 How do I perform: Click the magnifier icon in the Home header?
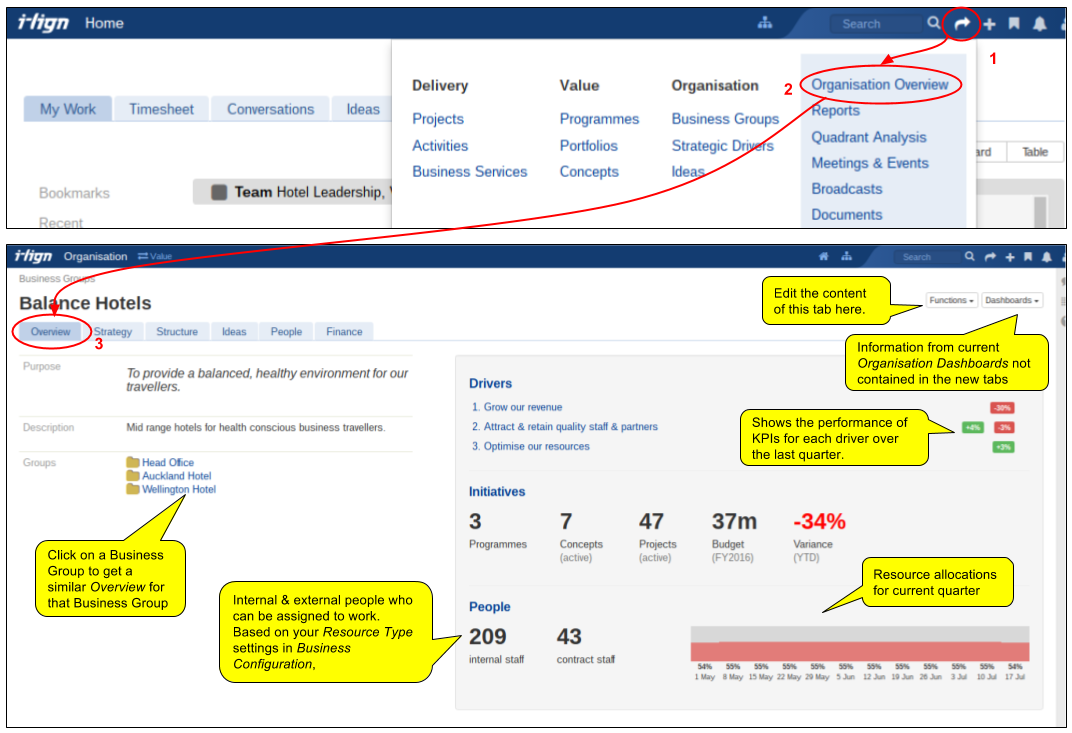[x=934, y=23]
